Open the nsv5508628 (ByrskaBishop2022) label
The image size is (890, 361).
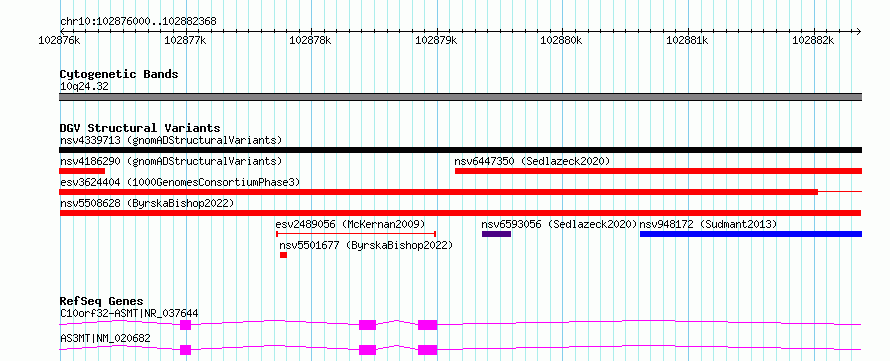(147, 203)
